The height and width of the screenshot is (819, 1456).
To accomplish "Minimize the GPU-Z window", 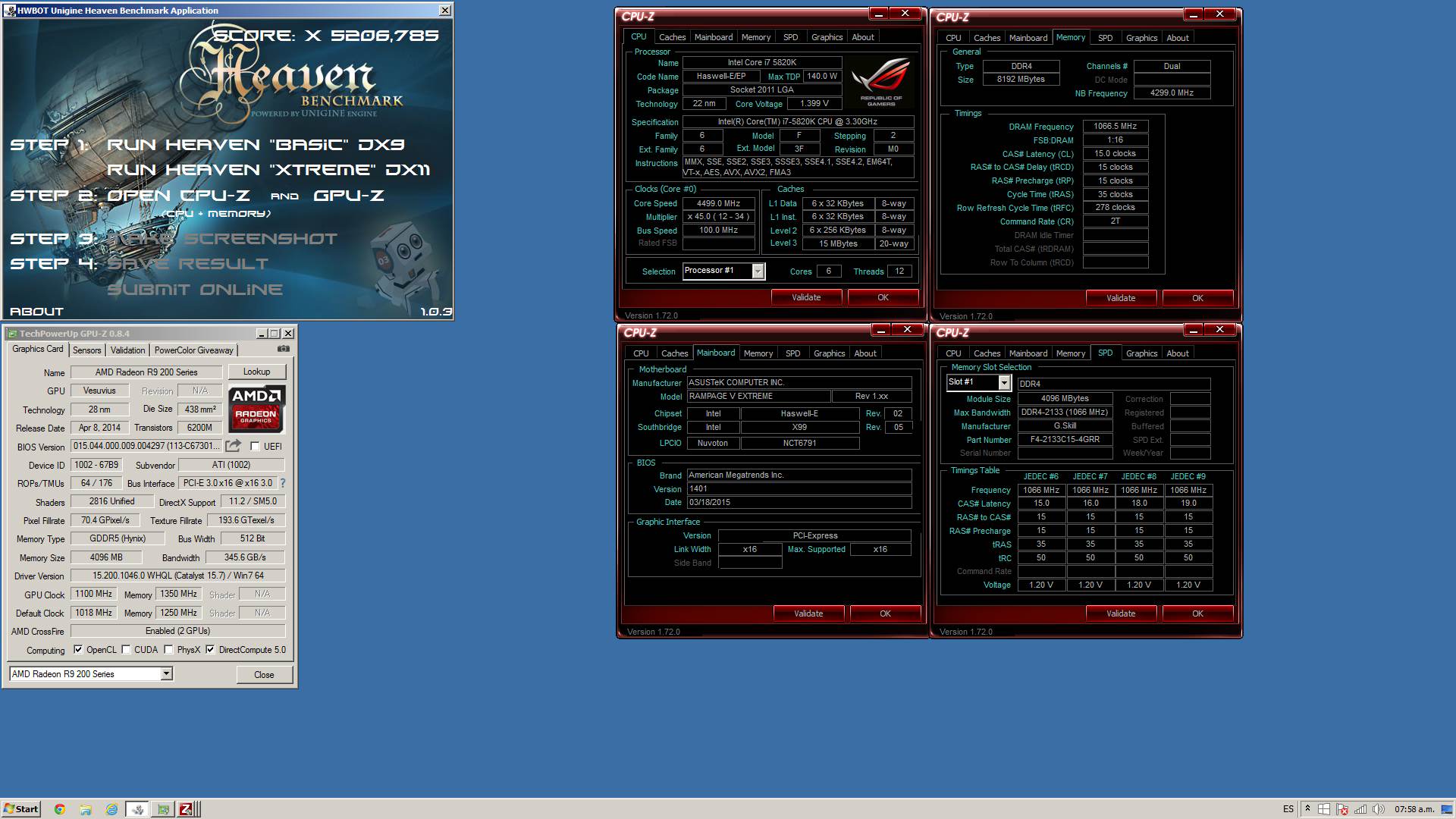I will [x=262, y=334].
